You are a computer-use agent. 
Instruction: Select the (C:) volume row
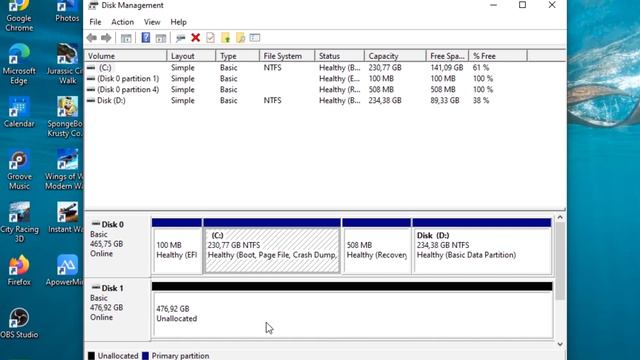[306, 67]
